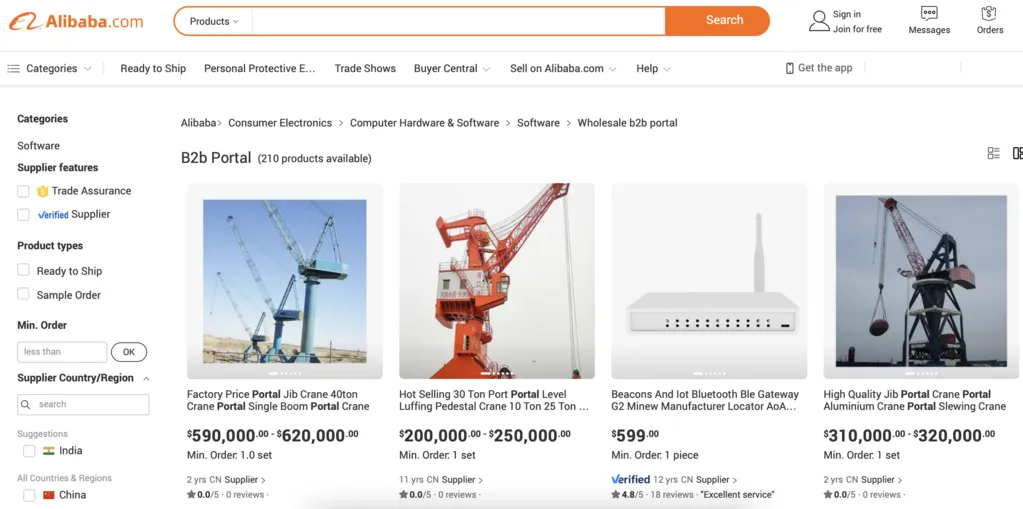
Task: Tick the Ready to Ship checkbox
Action: point(23,270)
